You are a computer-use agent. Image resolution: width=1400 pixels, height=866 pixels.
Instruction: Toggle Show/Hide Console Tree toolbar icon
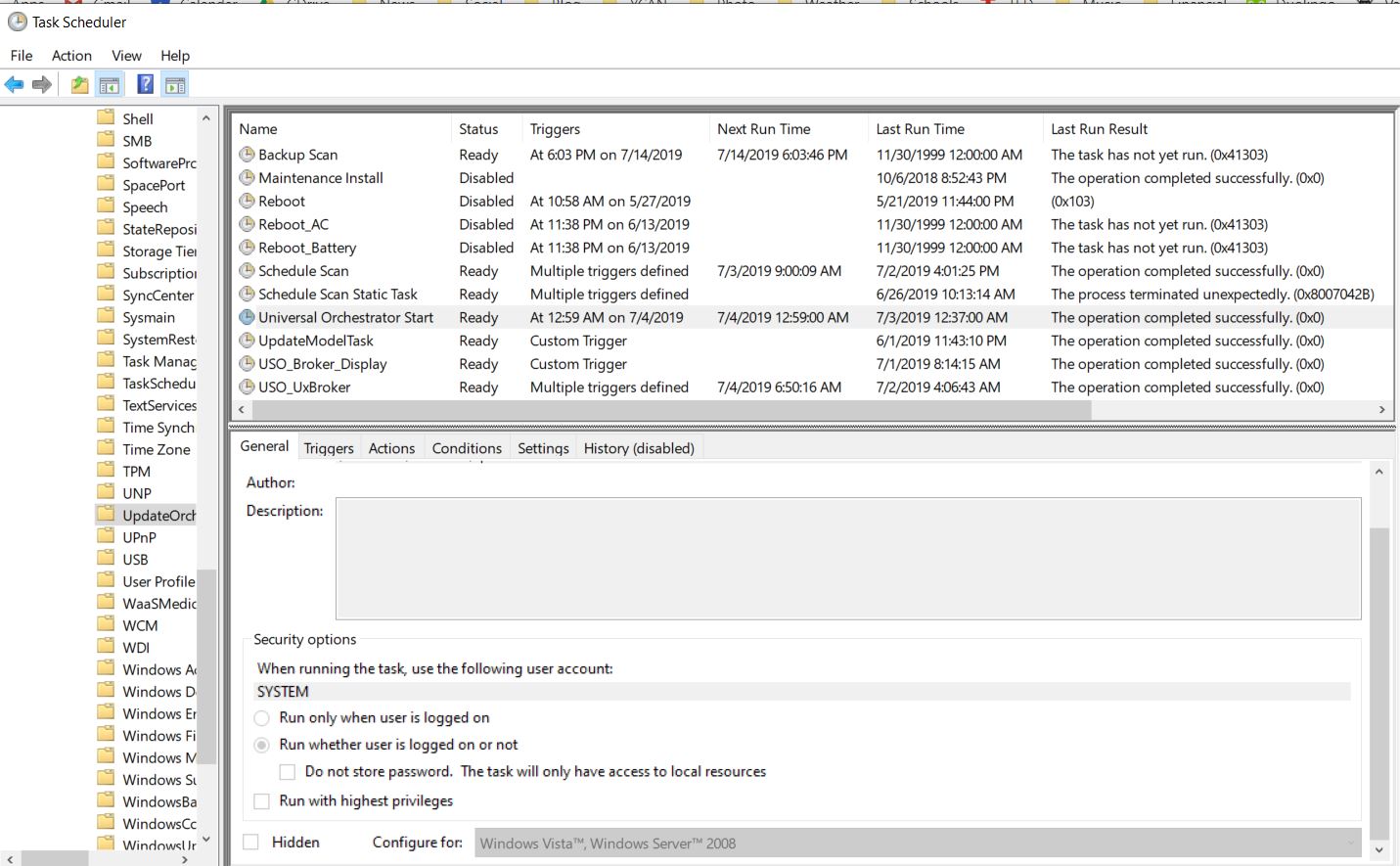click(x=110, y=85)
